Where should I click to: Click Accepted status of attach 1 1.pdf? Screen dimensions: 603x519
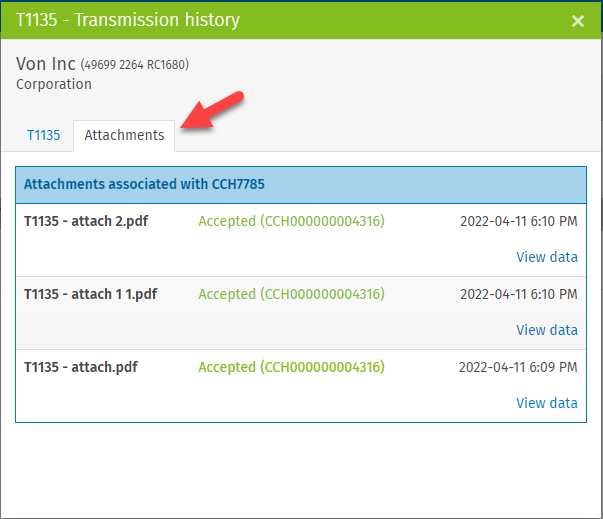pyautogui.click(x=292, y=294)
